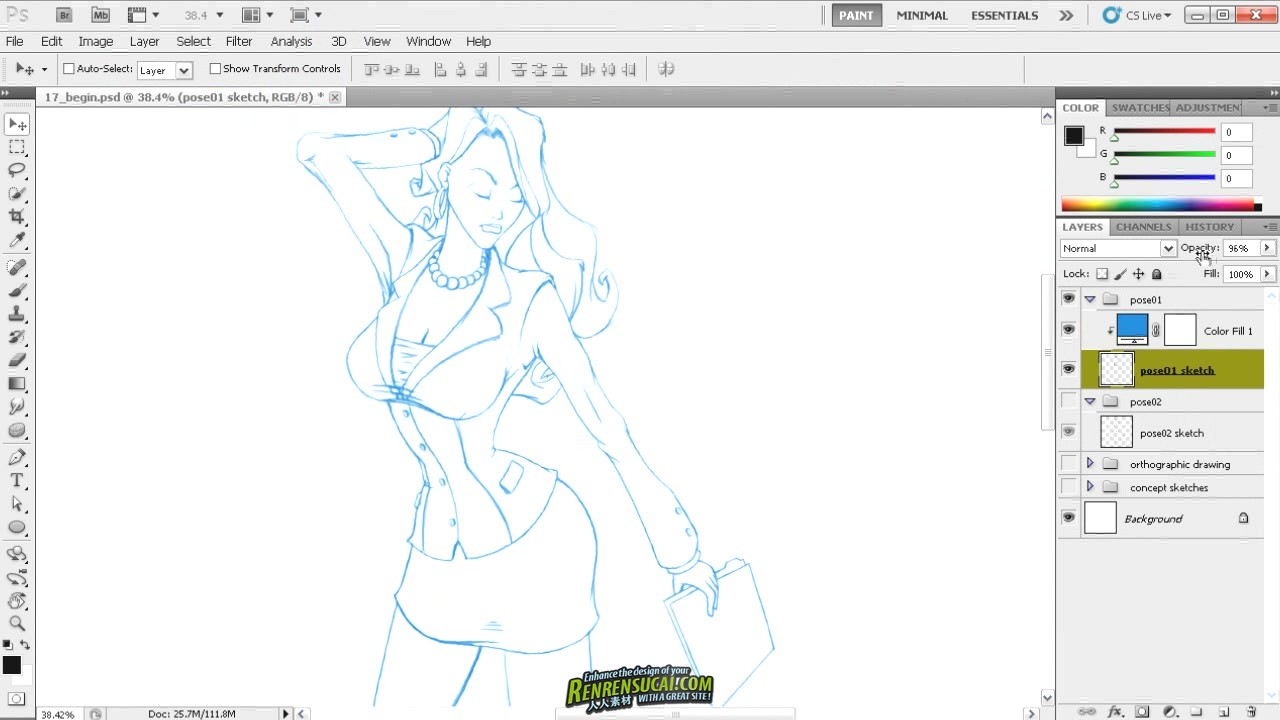Show the pose02 group
The height and width of the screenshot is (720, 1280).
pos(1069,402)
